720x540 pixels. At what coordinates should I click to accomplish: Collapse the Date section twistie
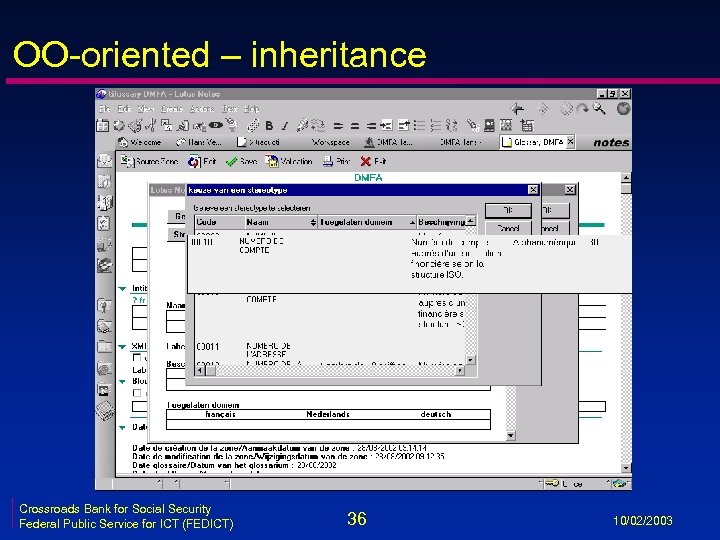point(122,427)
